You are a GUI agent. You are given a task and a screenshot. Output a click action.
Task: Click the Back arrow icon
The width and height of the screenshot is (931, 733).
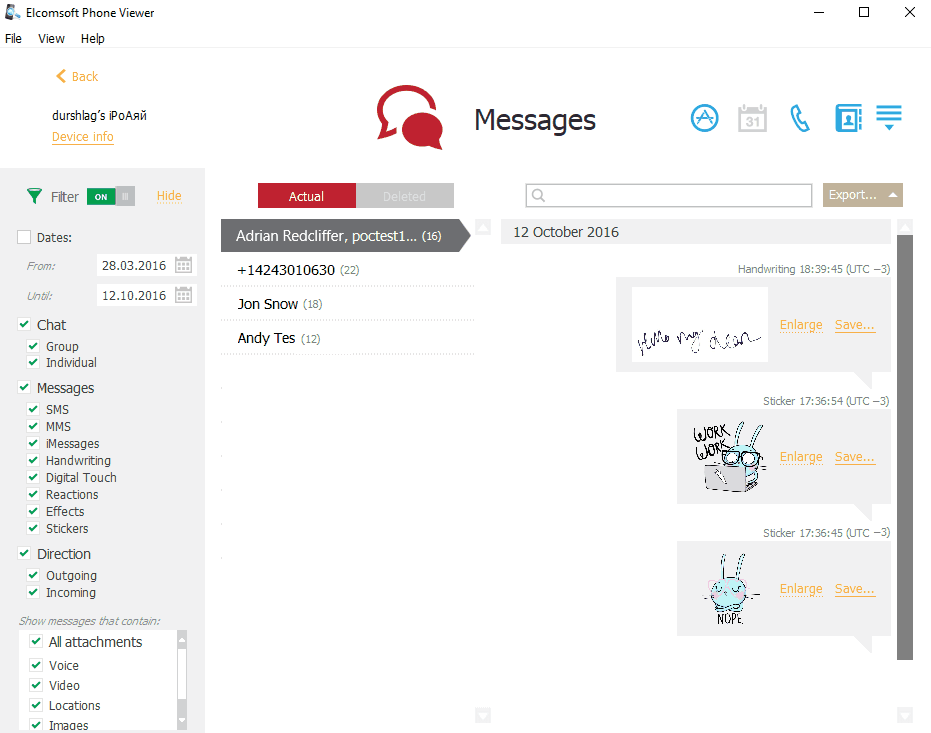[61, 77]
